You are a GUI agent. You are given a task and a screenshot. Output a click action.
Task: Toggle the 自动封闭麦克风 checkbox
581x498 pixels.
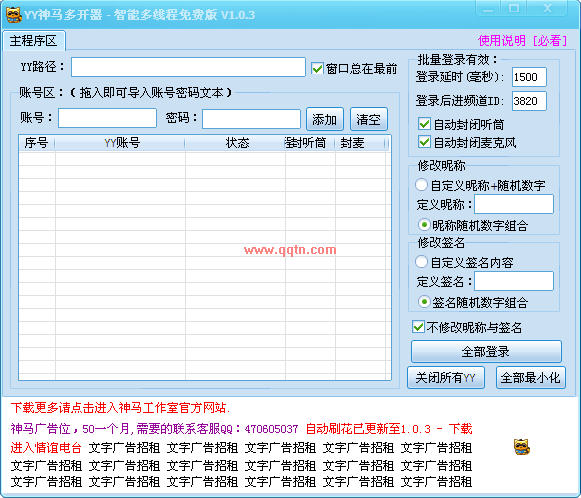pos(424,142)
